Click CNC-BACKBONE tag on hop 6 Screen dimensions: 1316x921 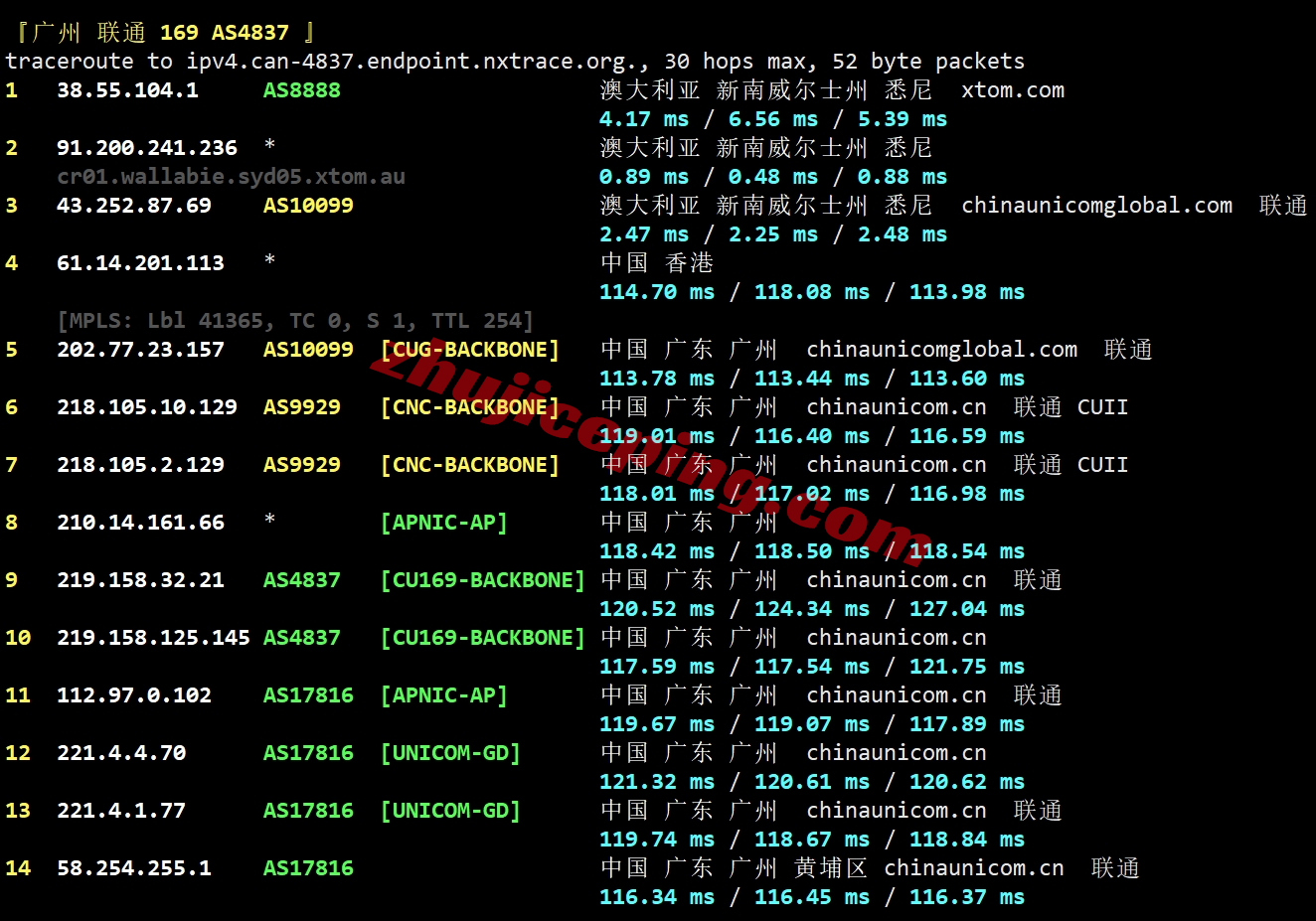(x=470, y=407)
